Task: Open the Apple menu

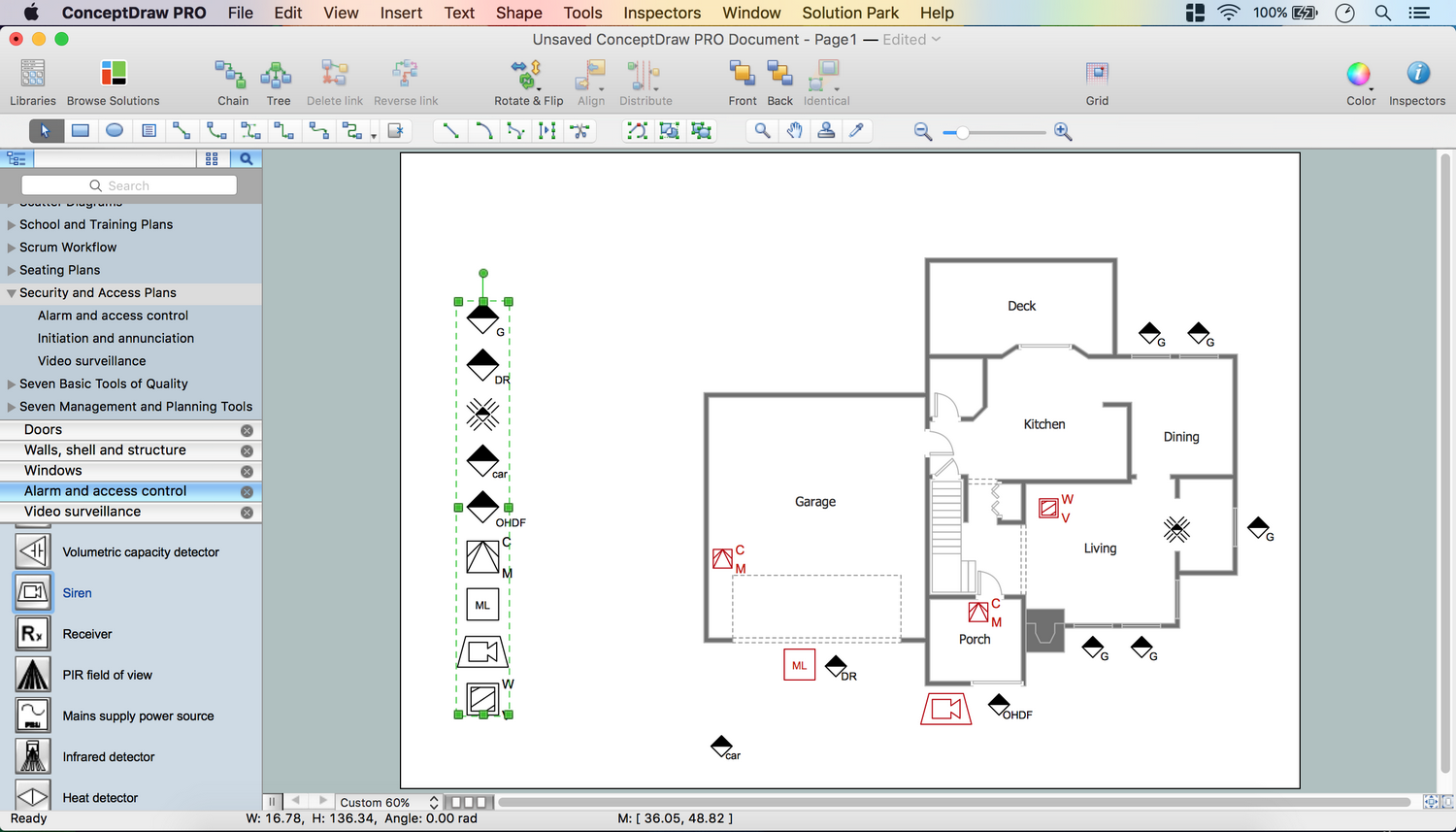Action: tap(31, 13)
